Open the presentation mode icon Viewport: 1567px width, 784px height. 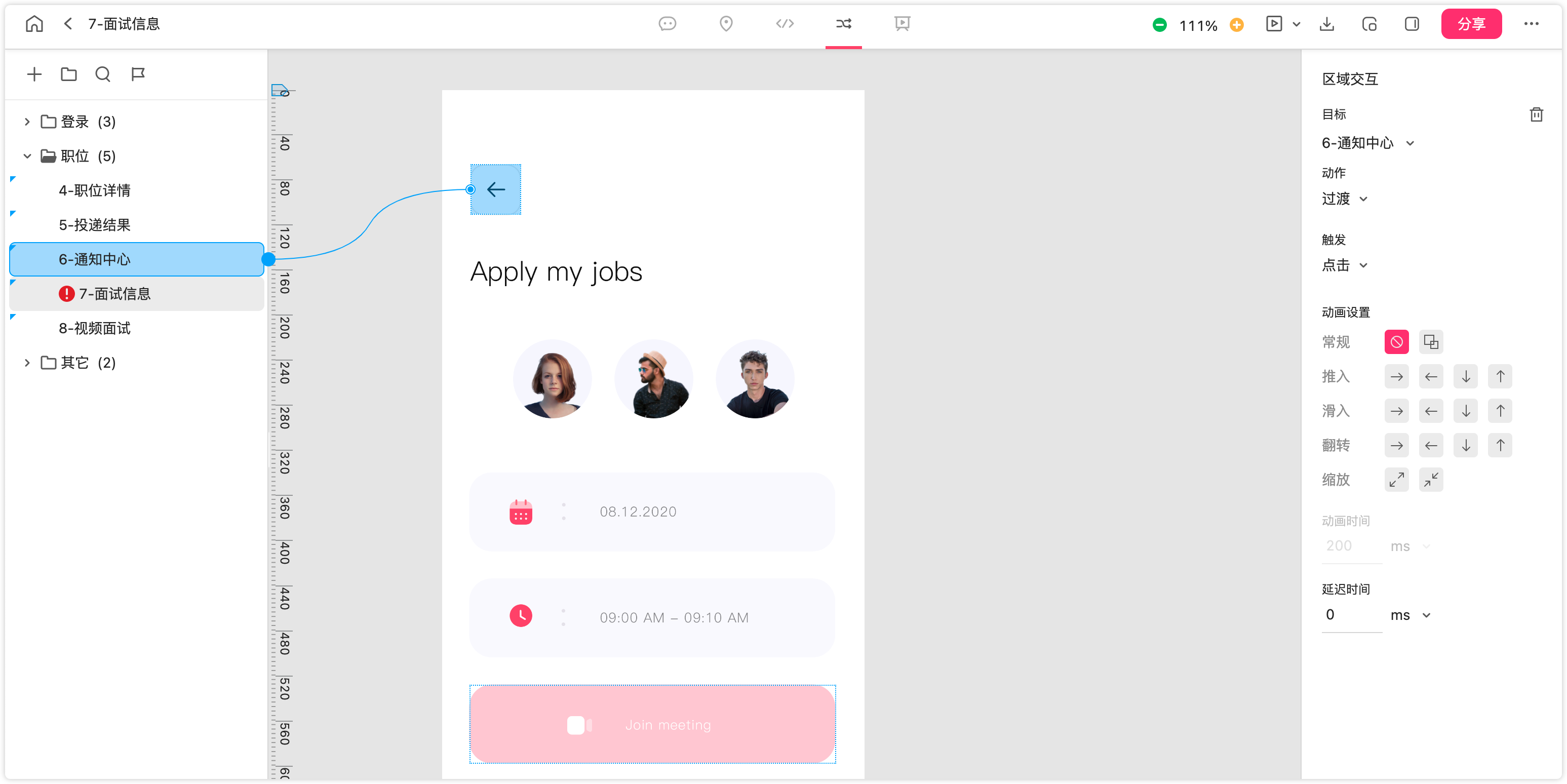(x=902, y=24)
